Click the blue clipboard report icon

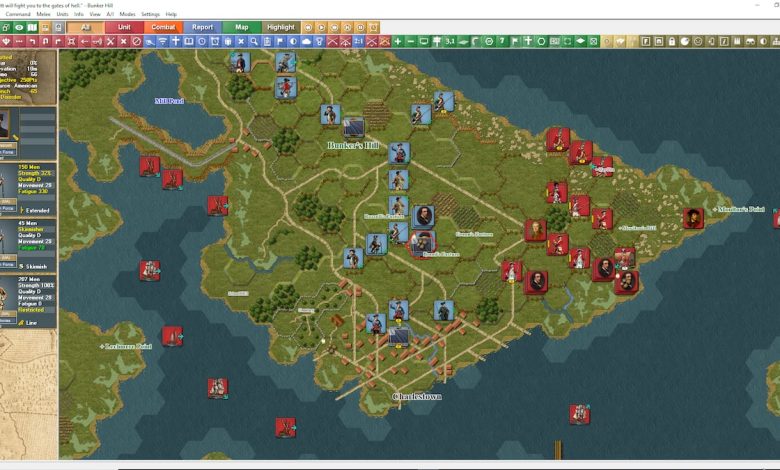tap(267, 42)
